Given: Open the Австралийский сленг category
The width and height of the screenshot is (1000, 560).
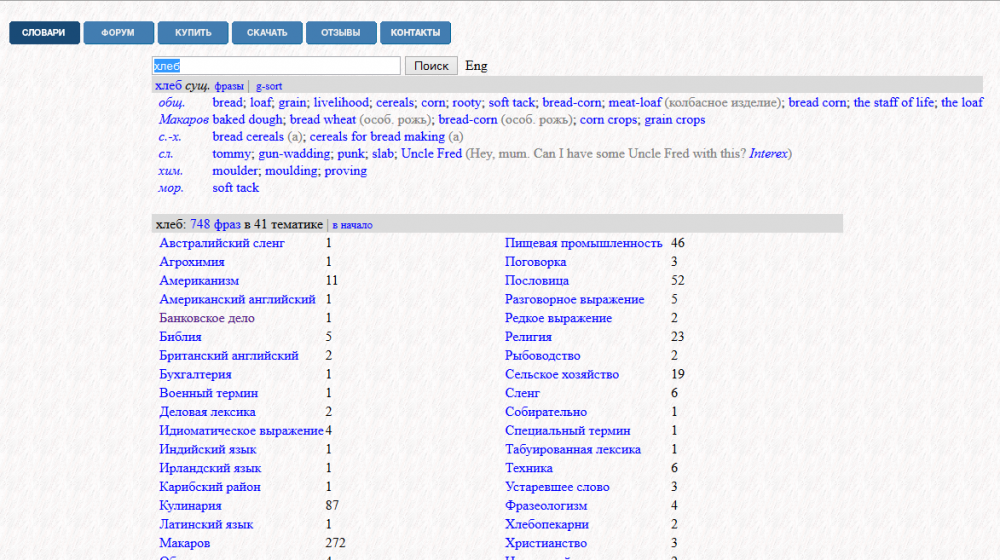Looking at the screenshot, I should tap(222, 243).
